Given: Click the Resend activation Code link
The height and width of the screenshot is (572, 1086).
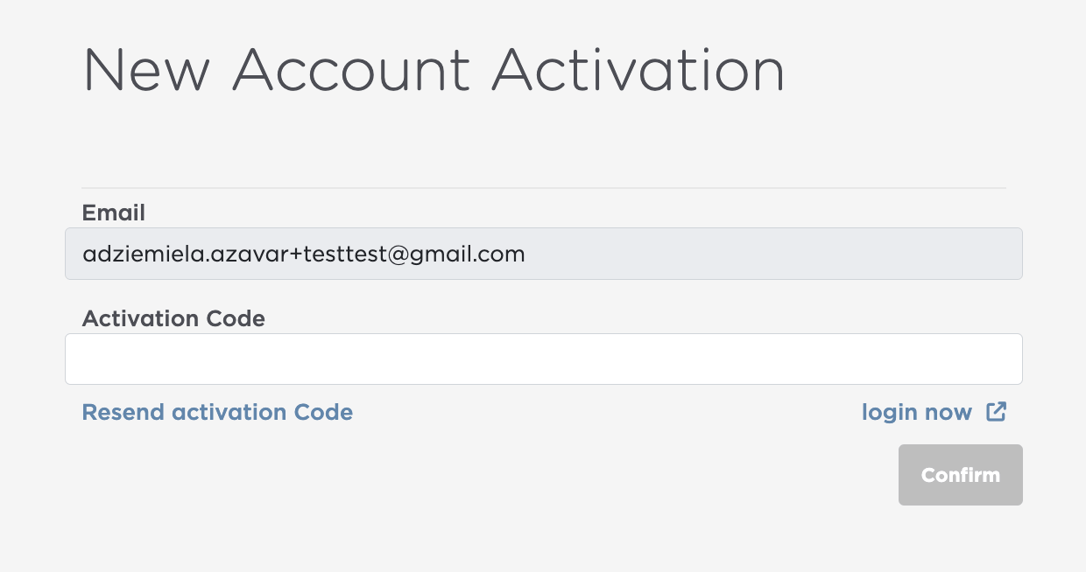Looking at the screenshot, I should click(217, 412).
